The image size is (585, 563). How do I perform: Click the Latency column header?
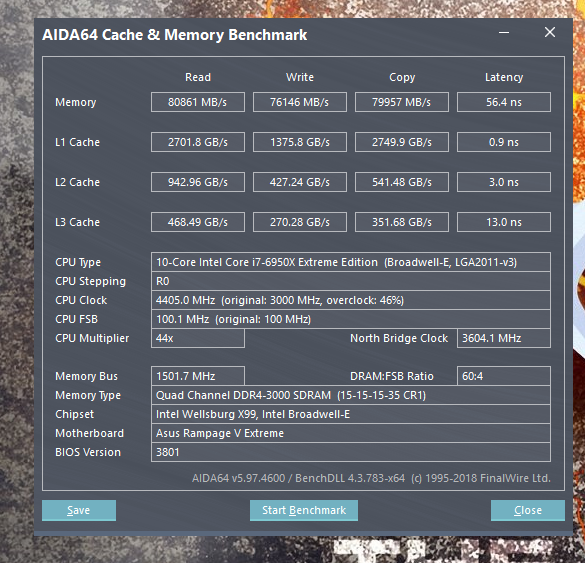click(x=504, y=77)
